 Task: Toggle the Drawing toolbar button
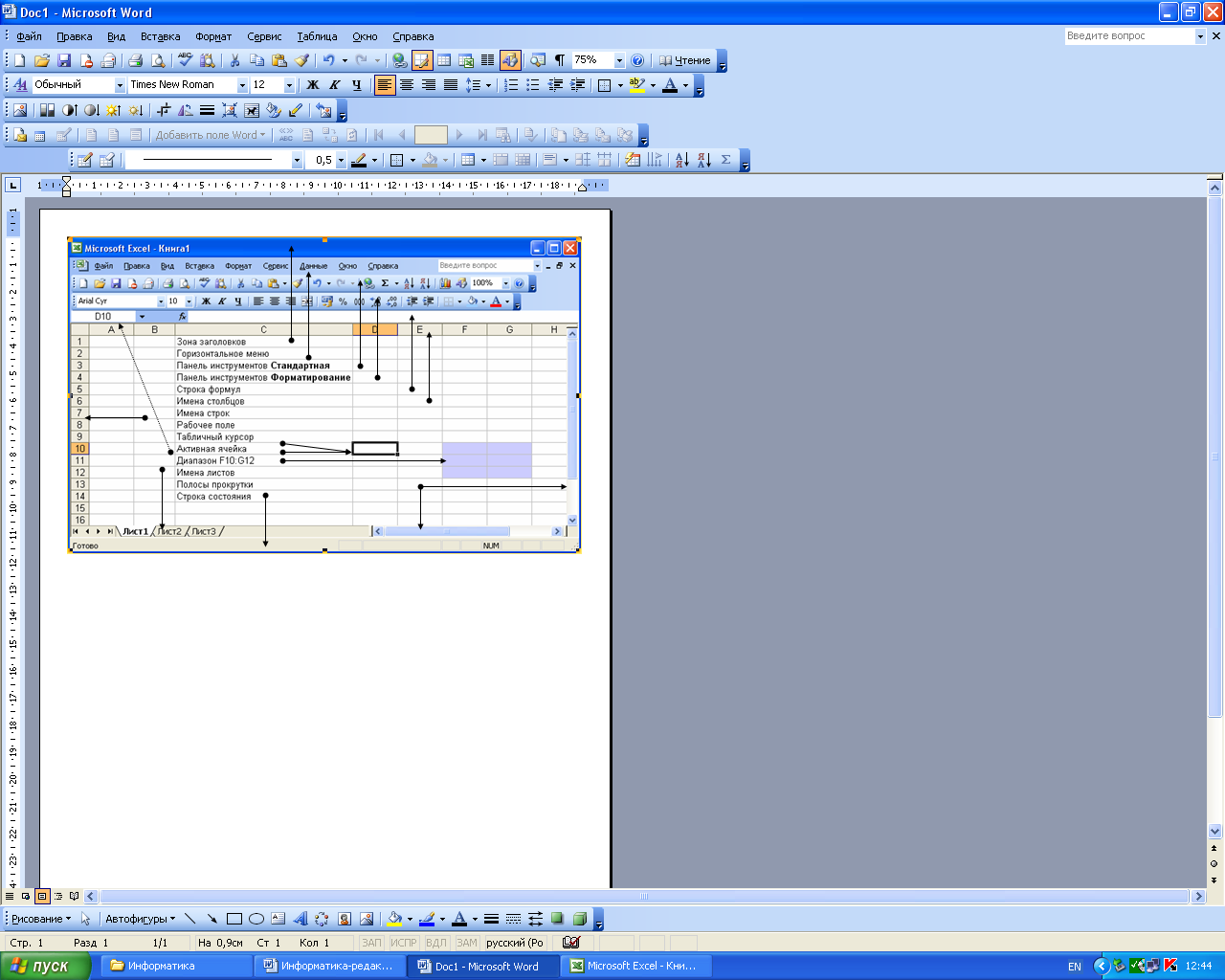point(510,60)
